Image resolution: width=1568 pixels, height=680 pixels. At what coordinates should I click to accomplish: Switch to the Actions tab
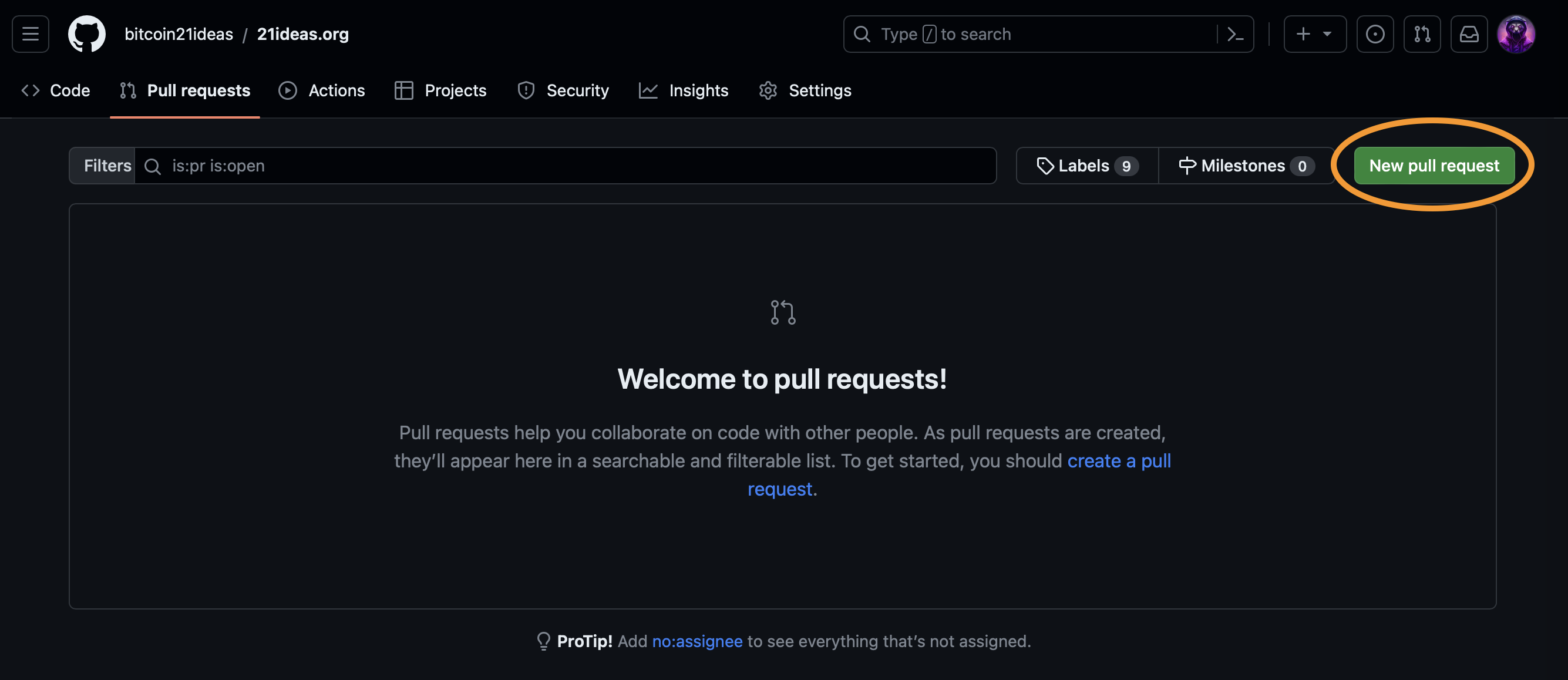(x=322, y=90)
